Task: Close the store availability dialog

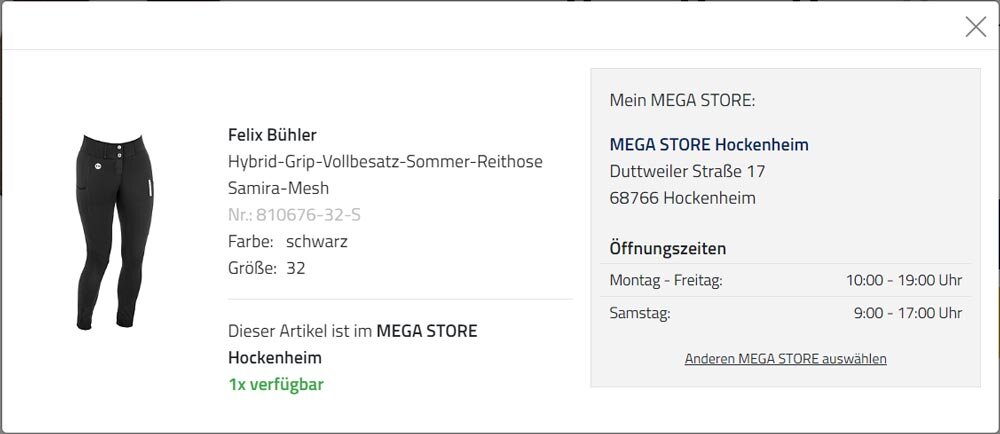Action: pos(975,27)
